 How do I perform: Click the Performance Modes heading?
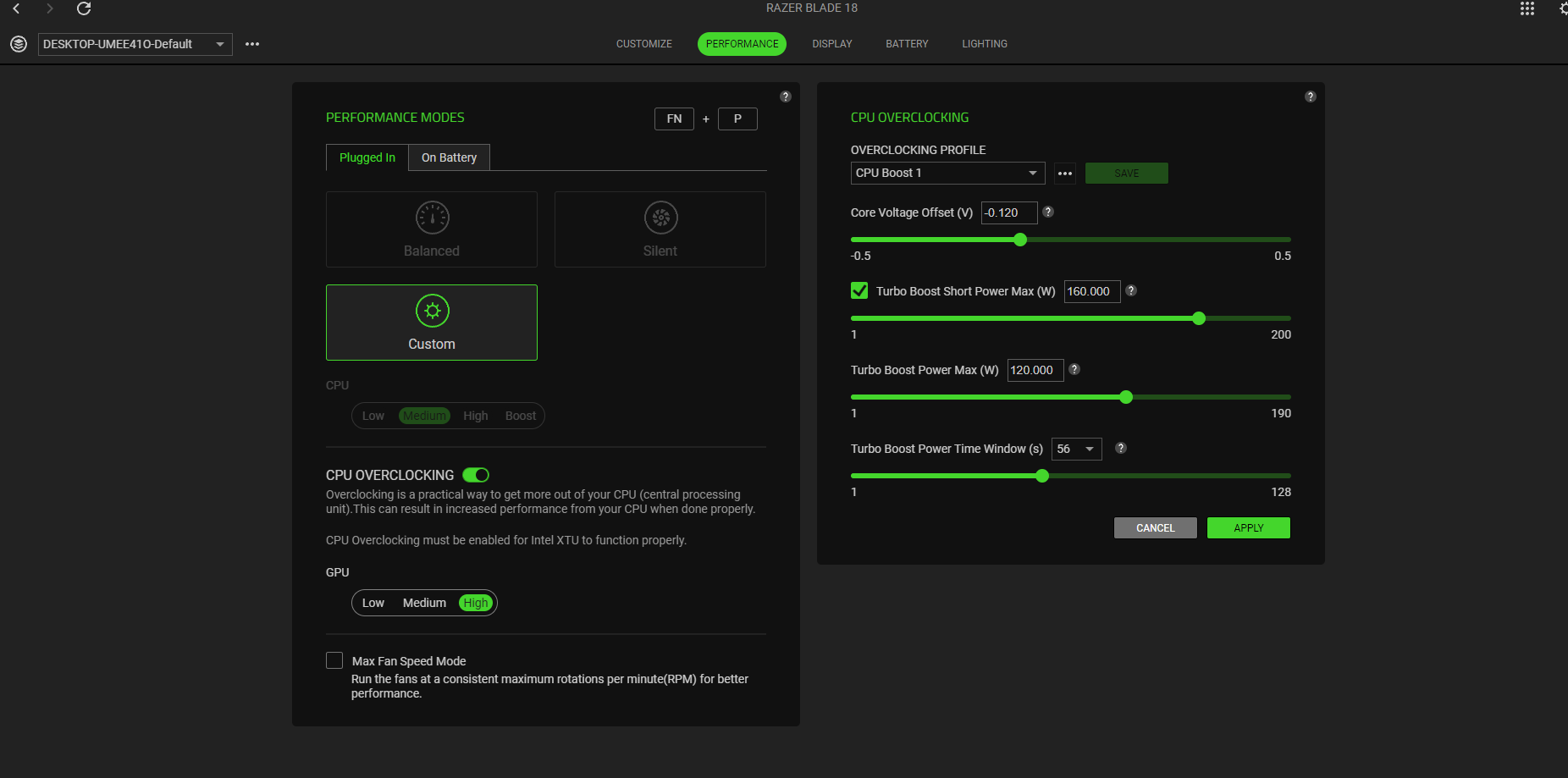click(395, 118)
